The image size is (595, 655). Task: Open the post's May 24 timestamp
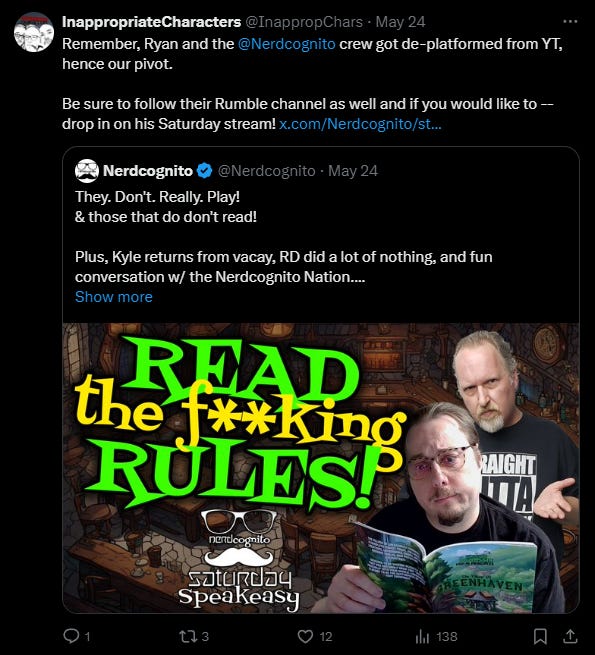click(400, 22)
